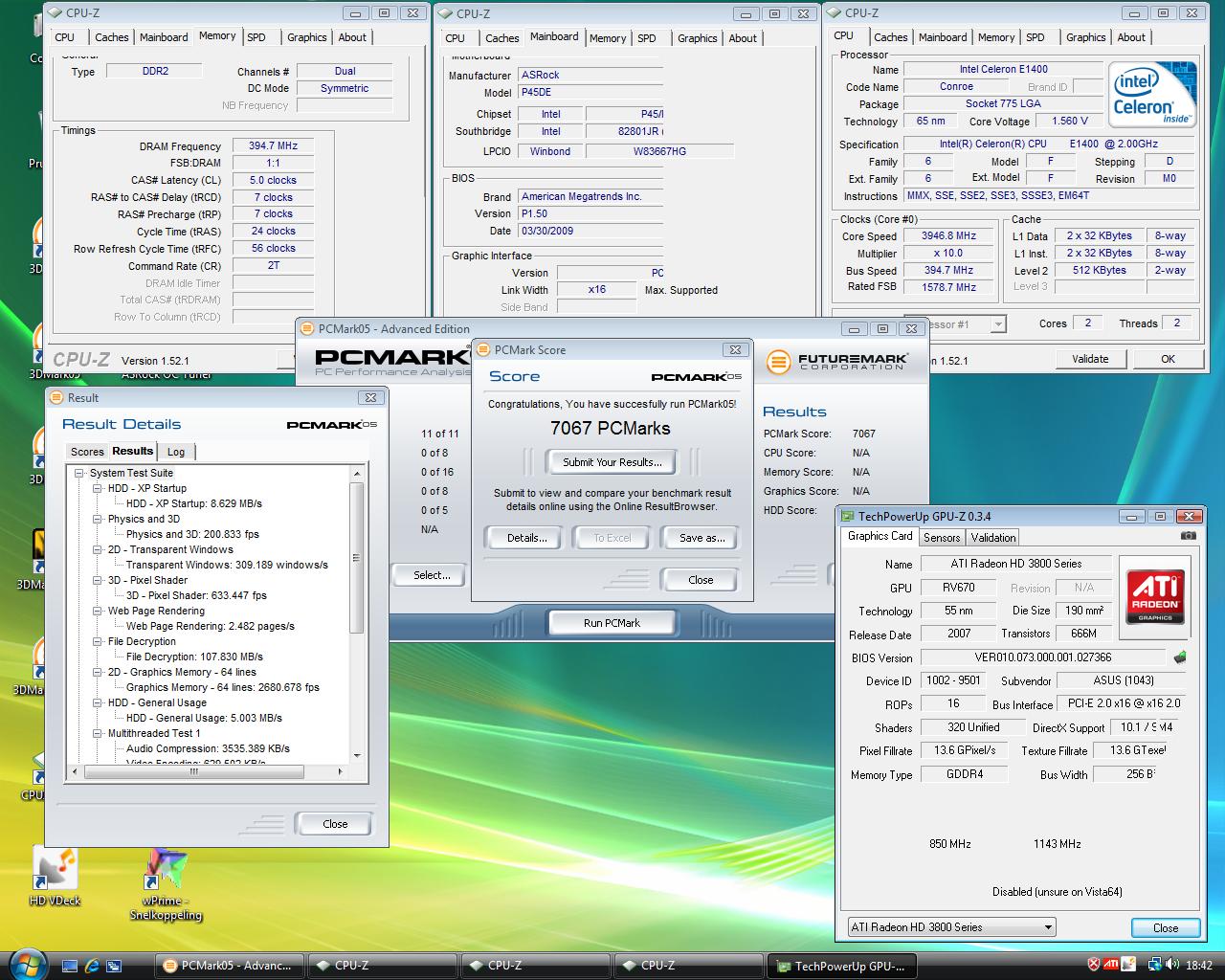This screenshot has height=980, width=1225.
Task: Open the SPD tab in the Mainboard CPU-Z window
Action: point(647,38)
